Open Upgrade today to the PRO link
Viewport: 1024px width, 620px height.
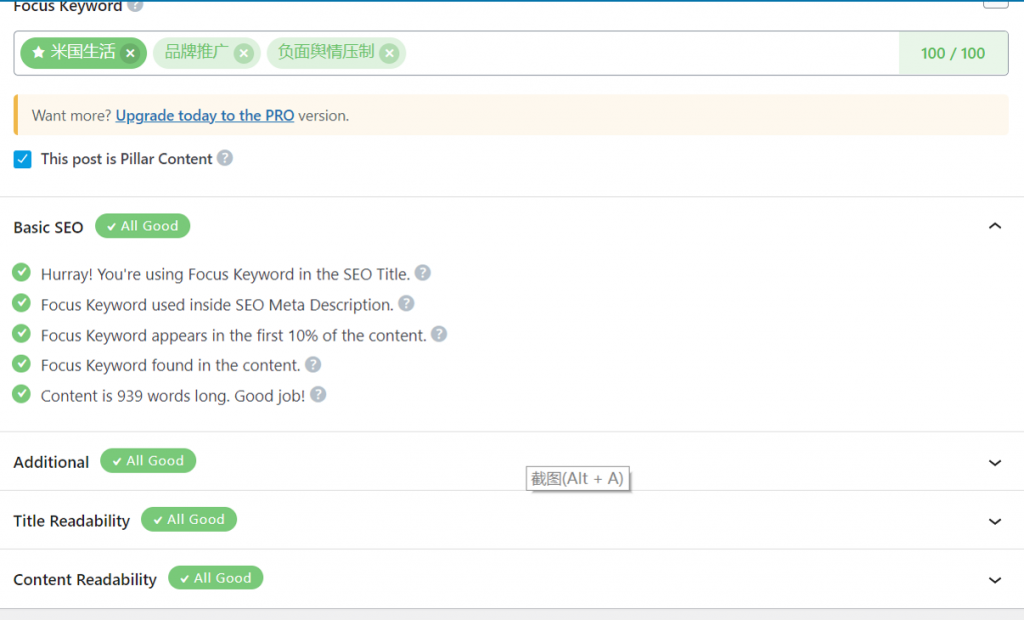[204, 116]
